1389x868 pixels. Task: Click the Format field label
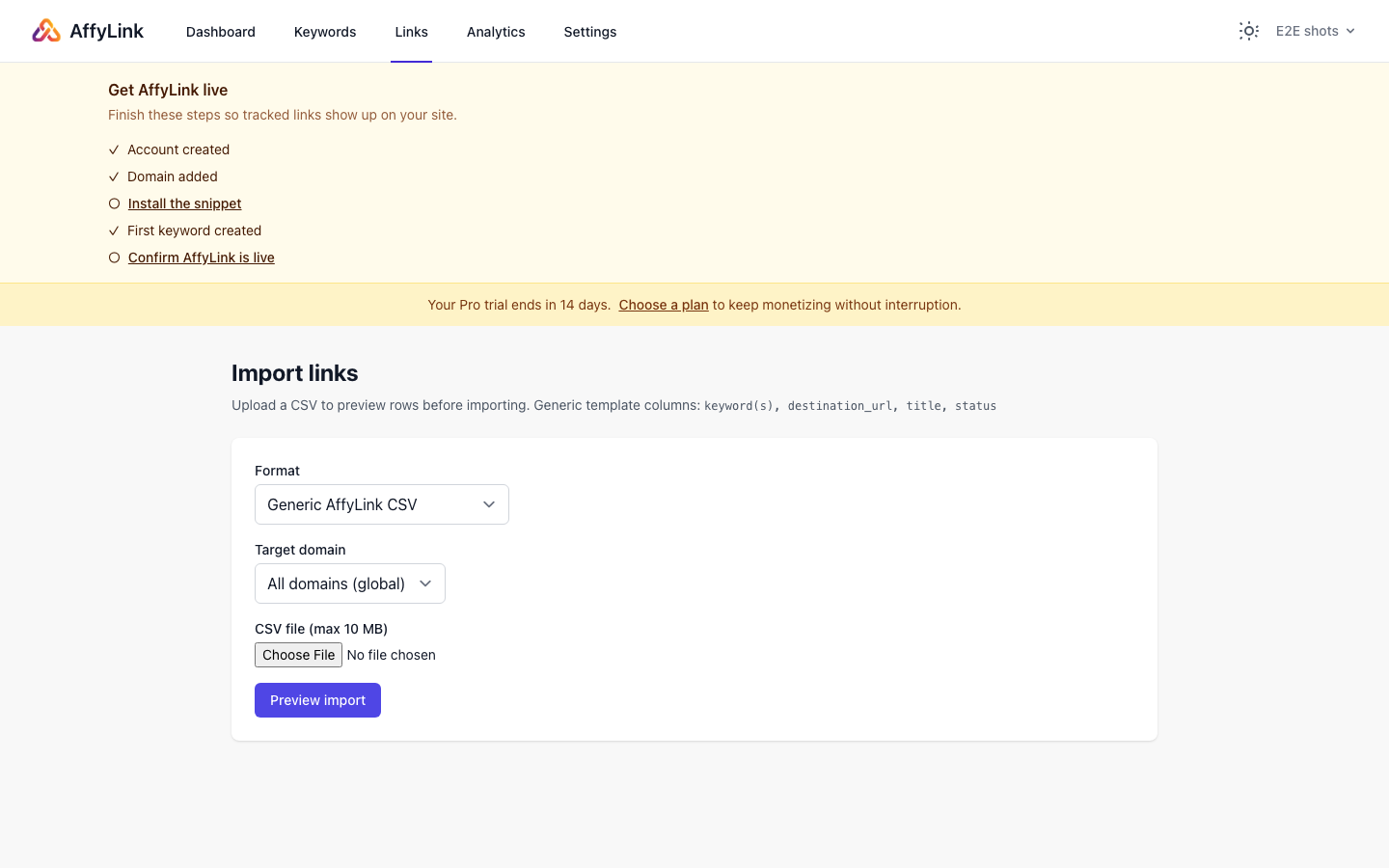277,471
